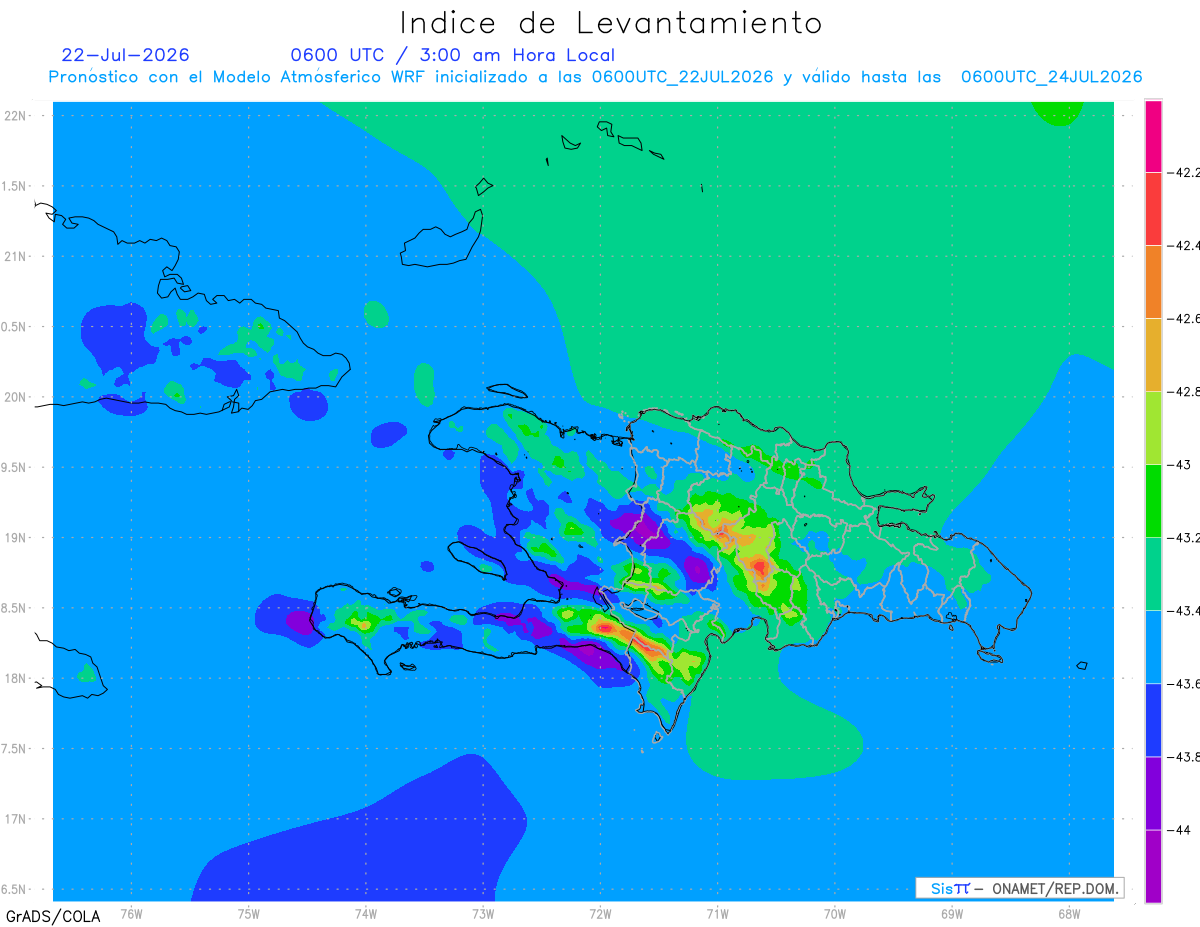This screenshot has height=927, width=1200.
Task: Click the '18N' latitude label
Action: pyautogui.click(x=16, y=678)
